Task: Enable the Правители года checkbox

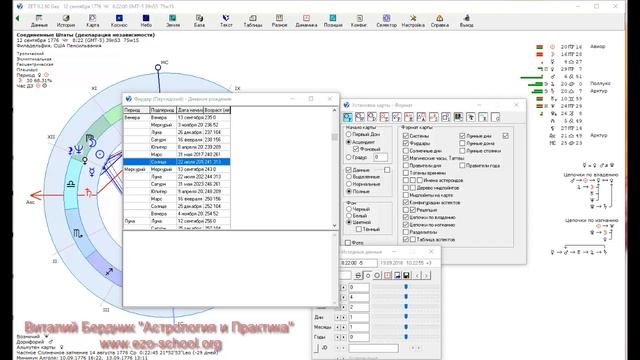Action: 462,165
